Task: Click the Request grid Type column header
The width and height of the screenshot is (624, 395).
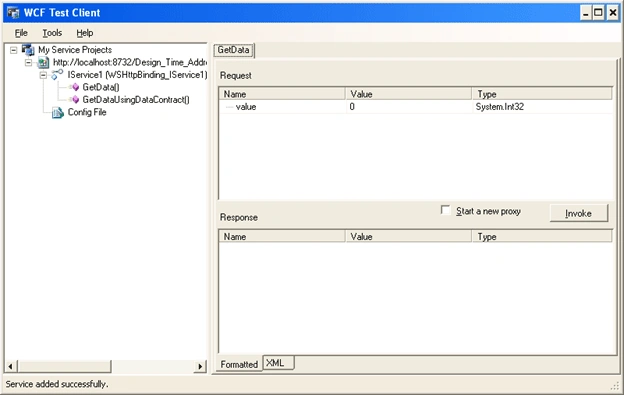Action: (542, 94)
